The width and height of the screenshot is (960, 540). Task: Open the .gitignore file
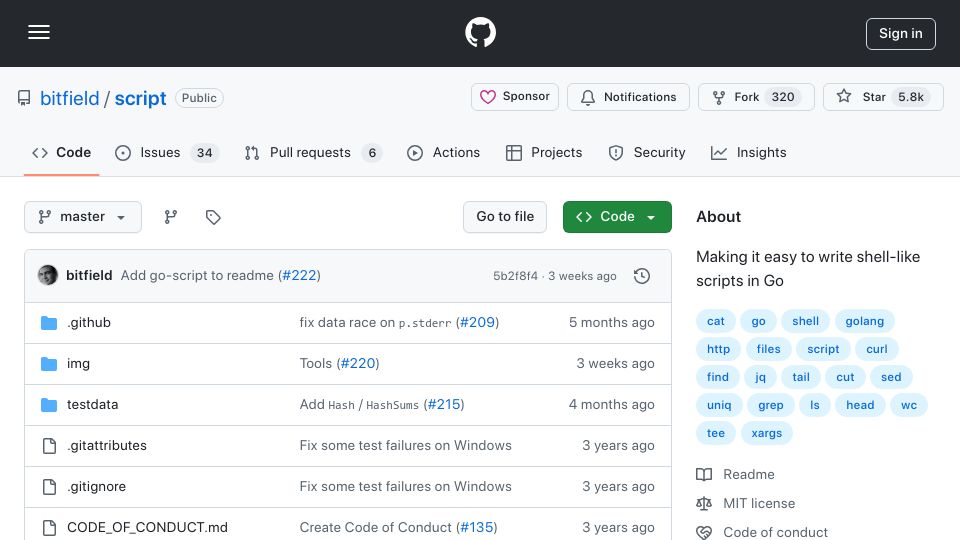[x=96, y=487]
